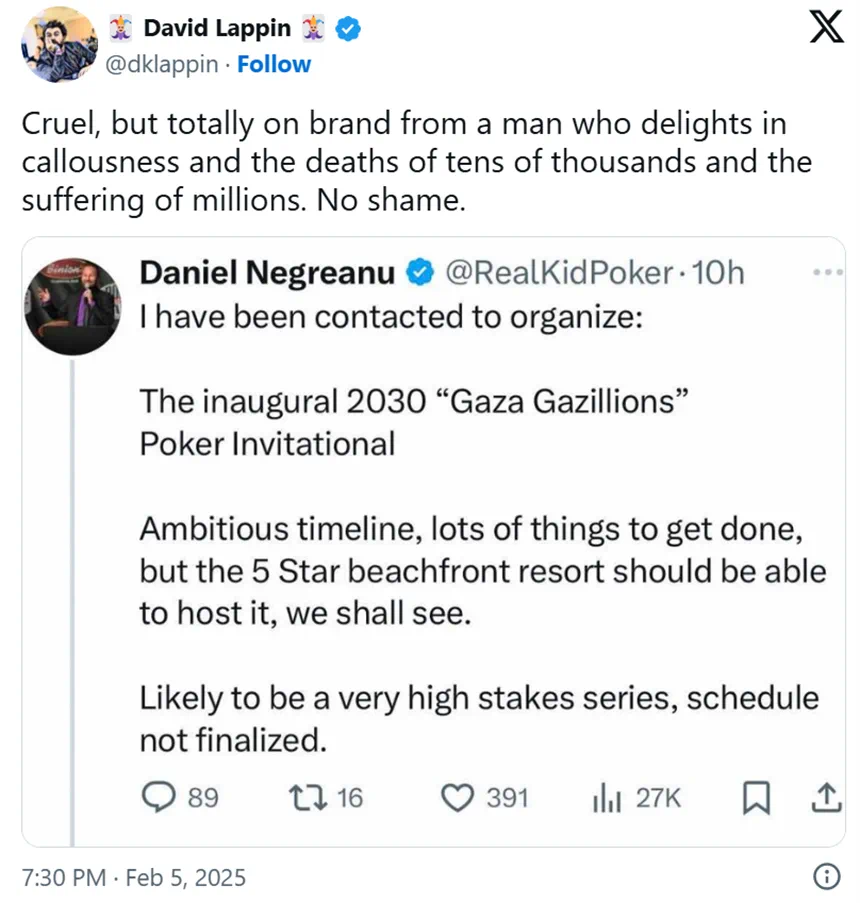Screen dimensions: 860x903
Task: Click the Daniel Negreanu display name
Action: 267,272
